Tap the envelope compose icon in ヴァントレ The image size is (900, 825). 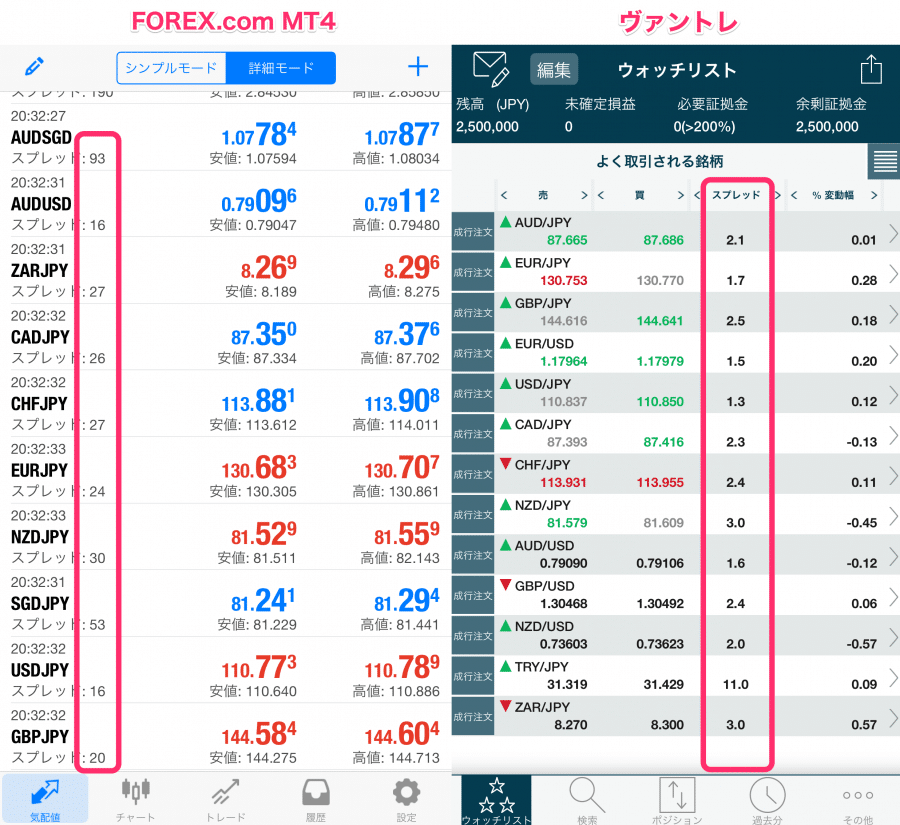pyautogui.click(x=491, y=69)
